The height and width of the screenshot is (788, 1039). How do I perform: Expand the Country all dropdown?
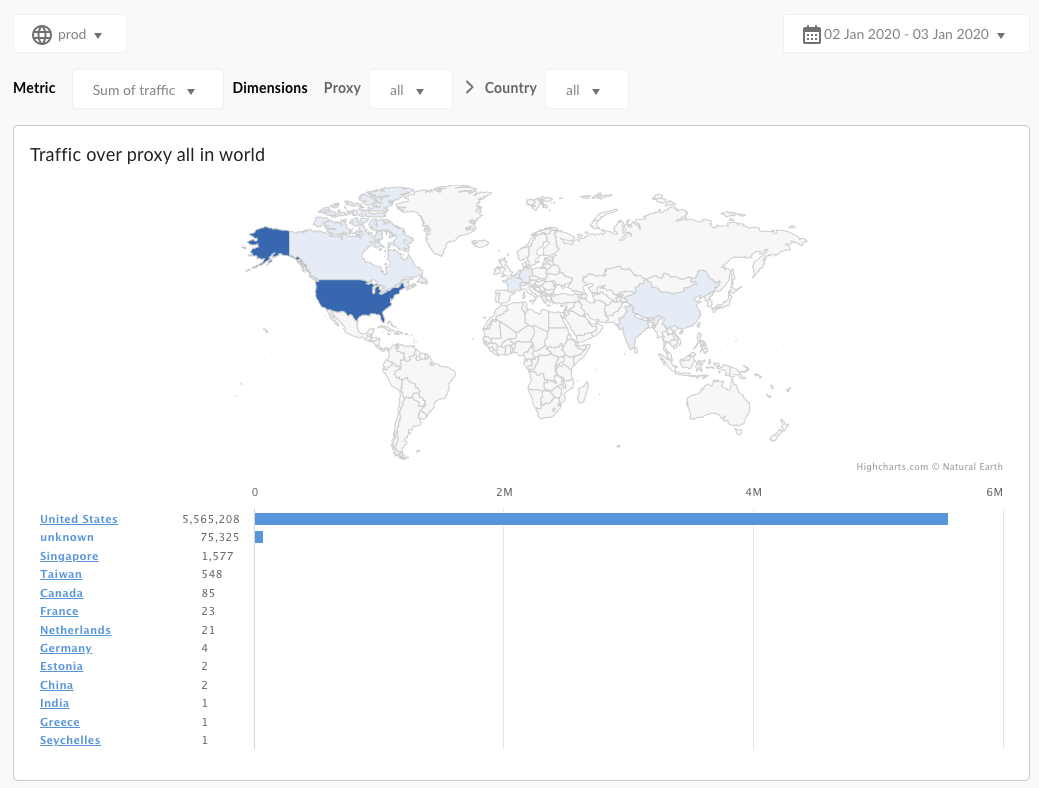point(586,90)
